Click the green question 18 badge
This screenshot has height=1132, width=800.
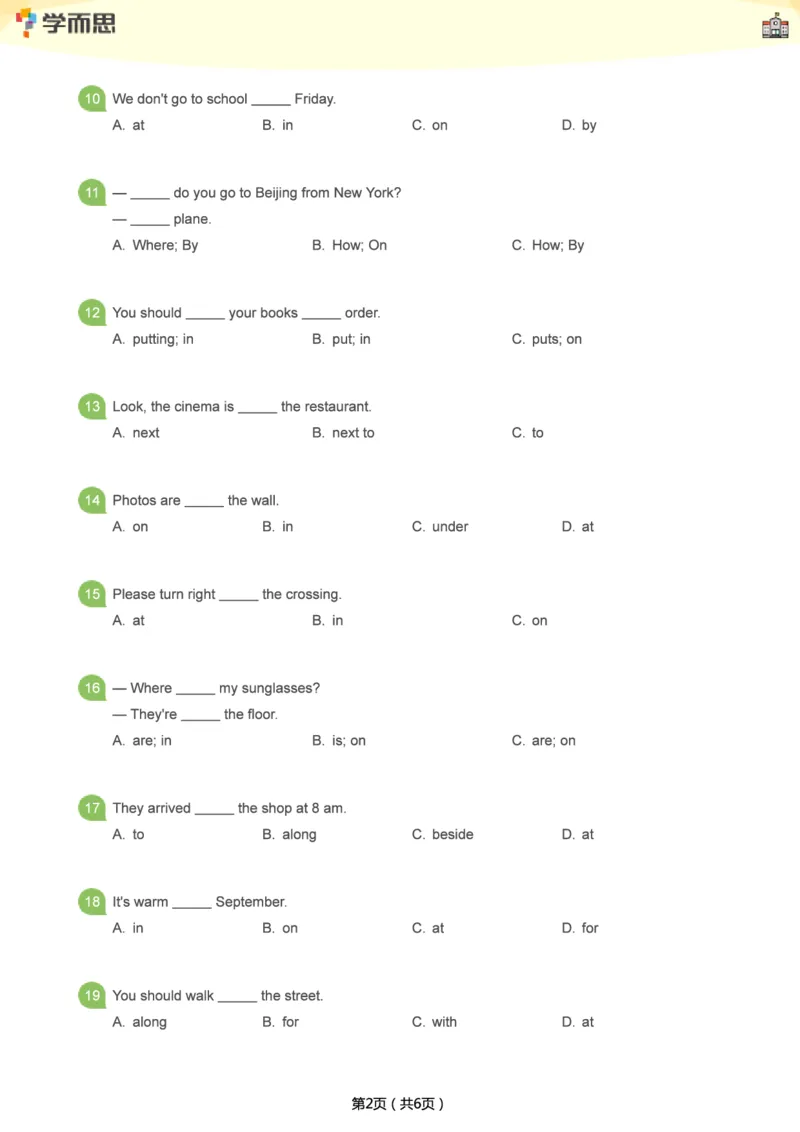92,902
